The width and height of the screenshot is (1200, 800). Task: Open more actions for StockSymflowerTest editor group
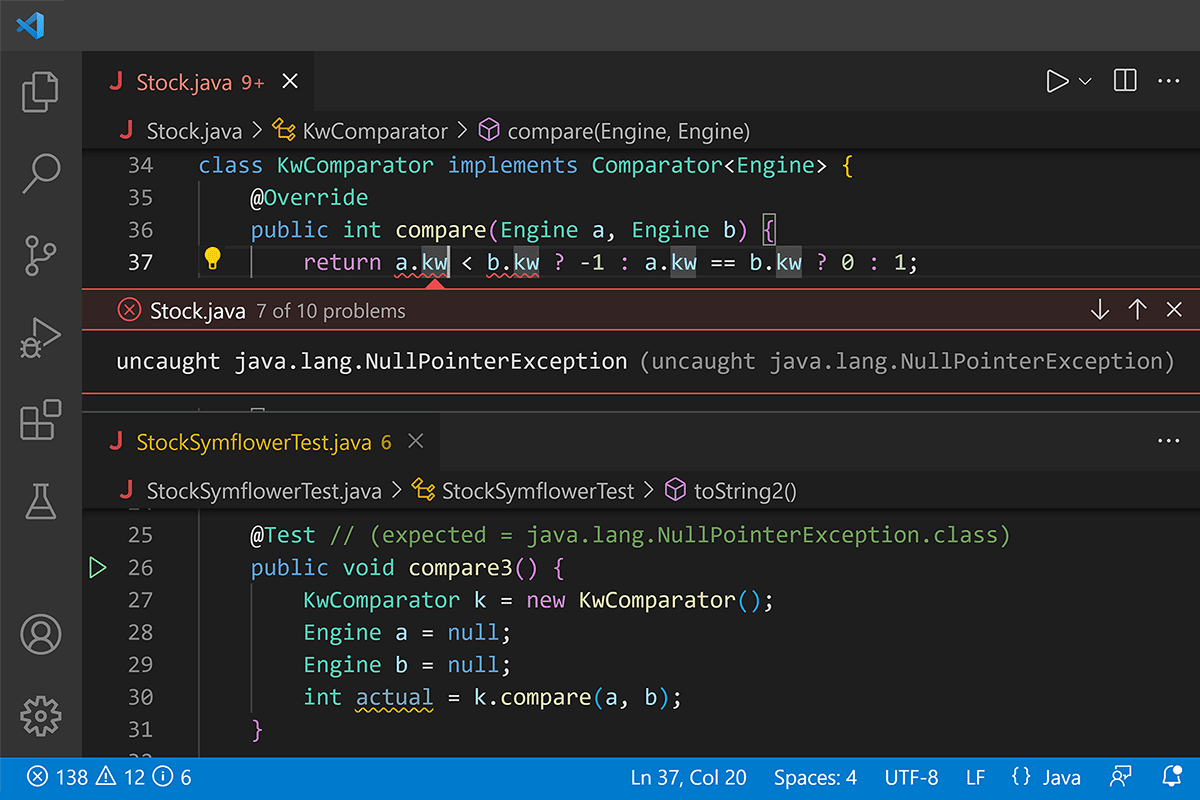[1168, 441]
